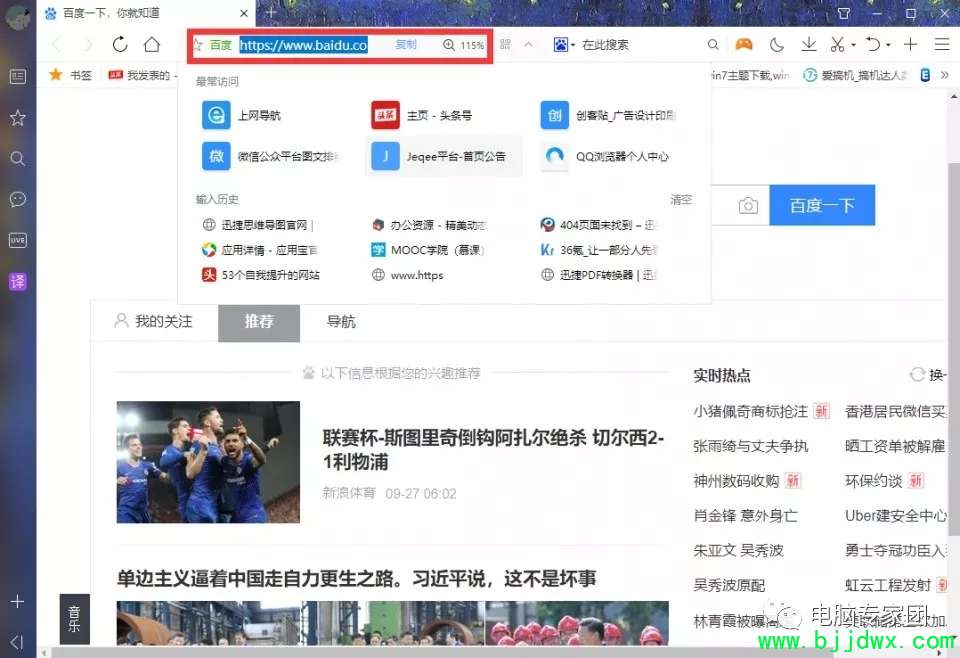This screenshot has height=658, width=960.
Task: Read the 联赛杯-斯图里奇 headline article
Action: click(x=493, y=449)
